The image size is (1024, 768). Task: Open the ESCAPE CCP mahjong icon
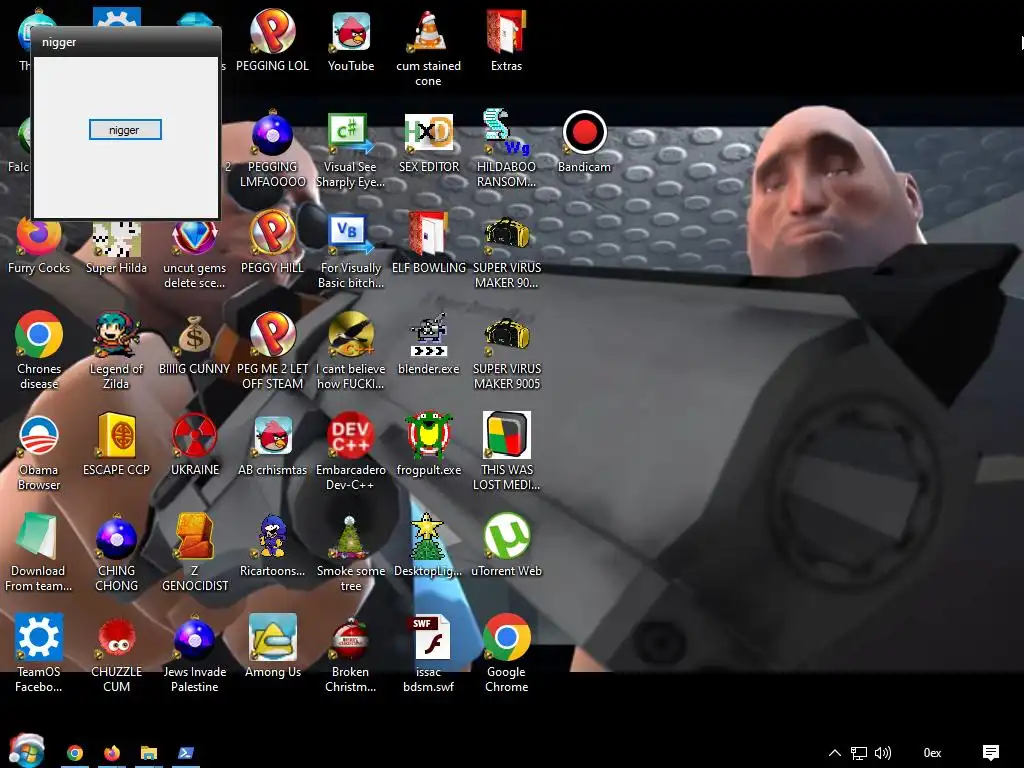pyautogui.click(x=116, y=435)
